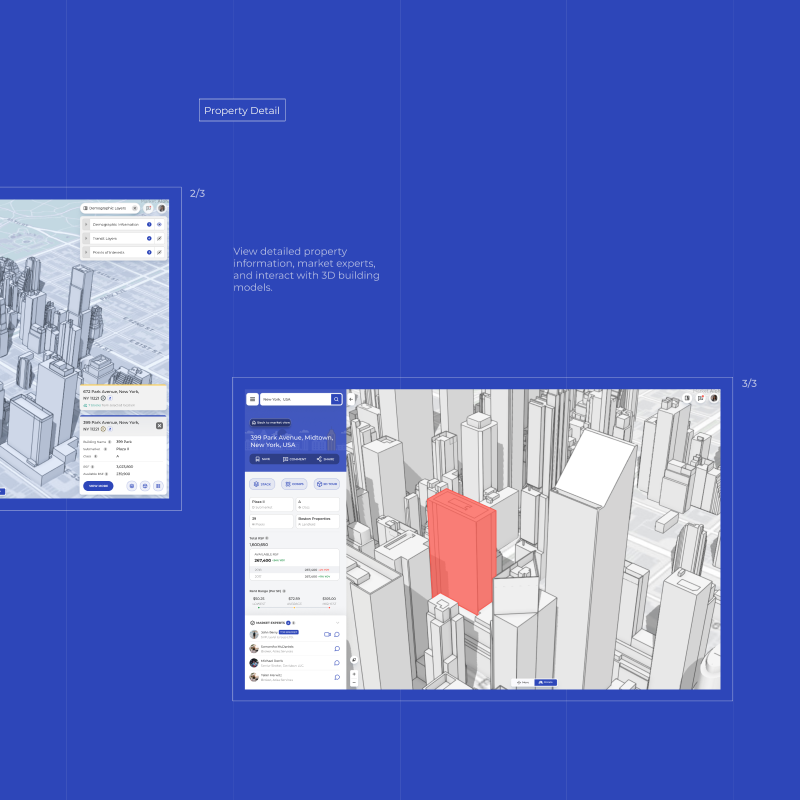Collapse the sidebar with the left arrow button
The width and height of the screenshot is (800, 800).
pos(351,399)
